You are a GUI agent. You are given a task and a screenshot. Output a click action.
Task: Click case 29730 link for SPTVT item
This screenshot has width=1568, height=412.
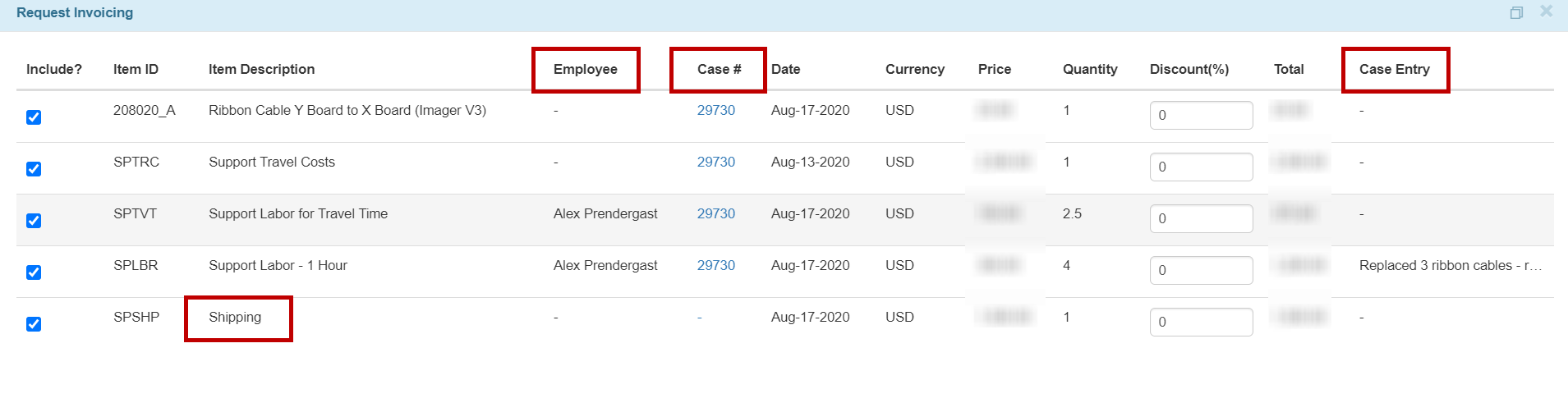click(715, 213)
